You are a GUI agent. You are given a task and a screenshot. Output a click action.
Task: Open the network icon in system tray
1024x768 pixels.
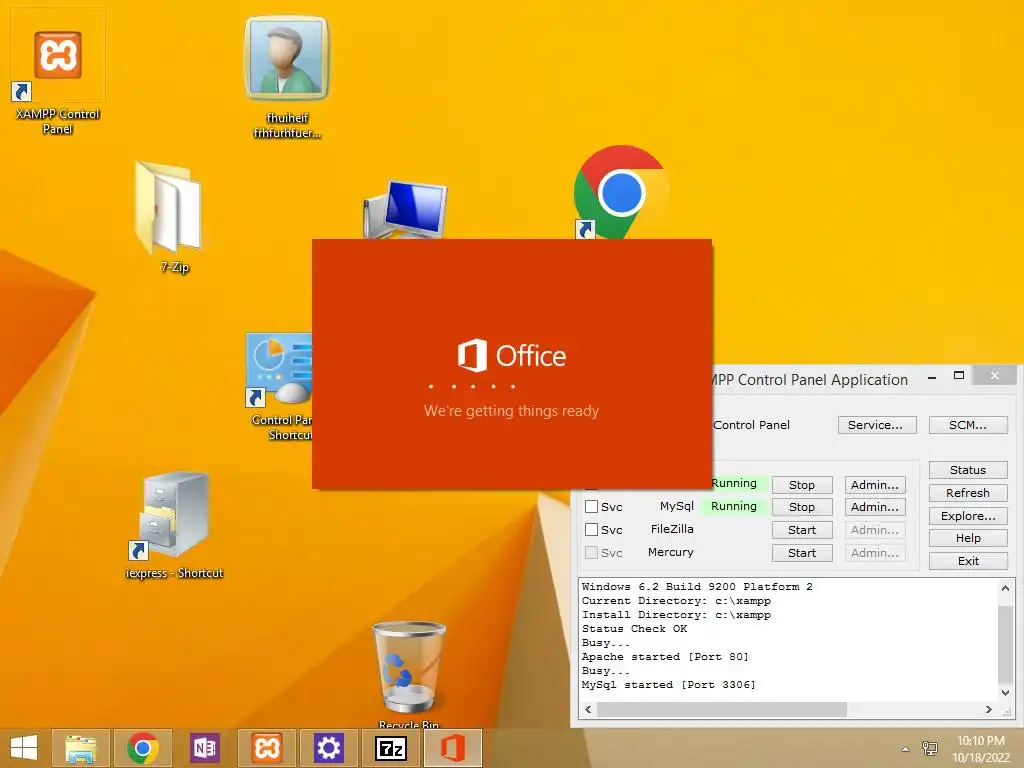(929, 749)
